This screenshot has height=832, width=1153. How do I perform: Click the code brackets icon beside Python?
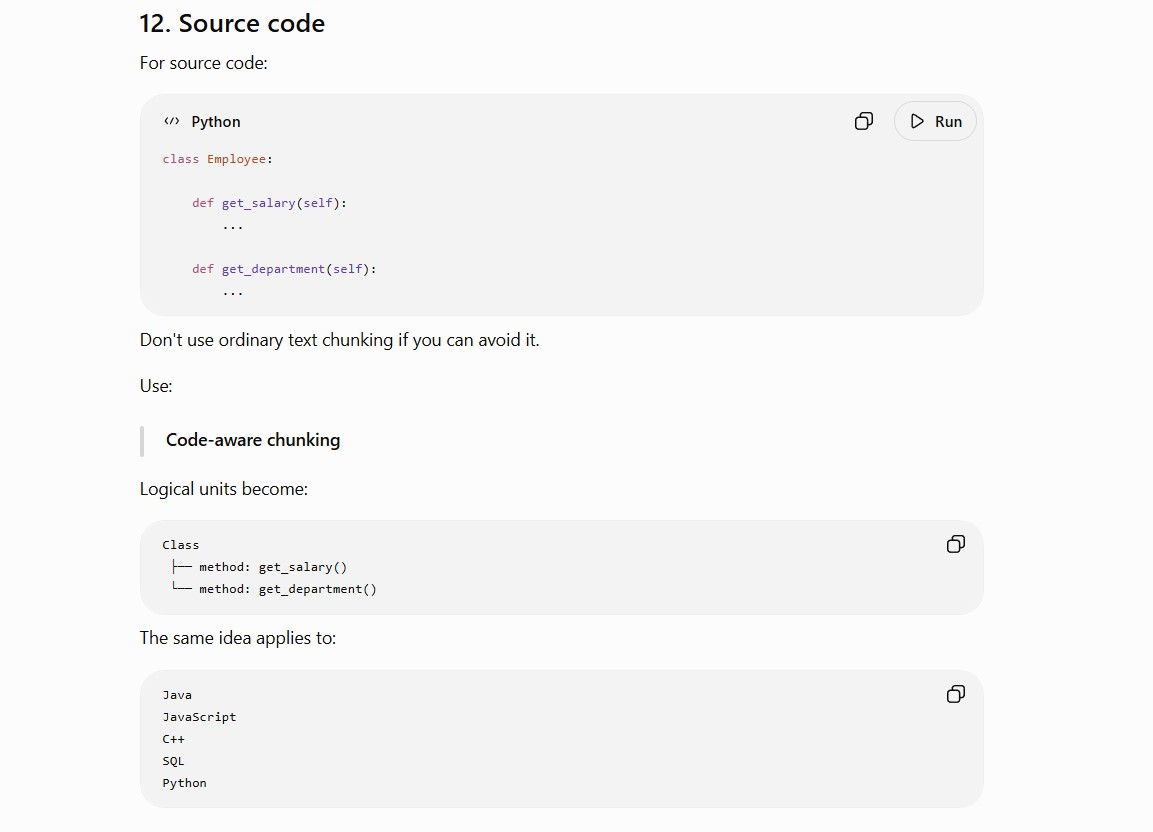pos(171,121)
